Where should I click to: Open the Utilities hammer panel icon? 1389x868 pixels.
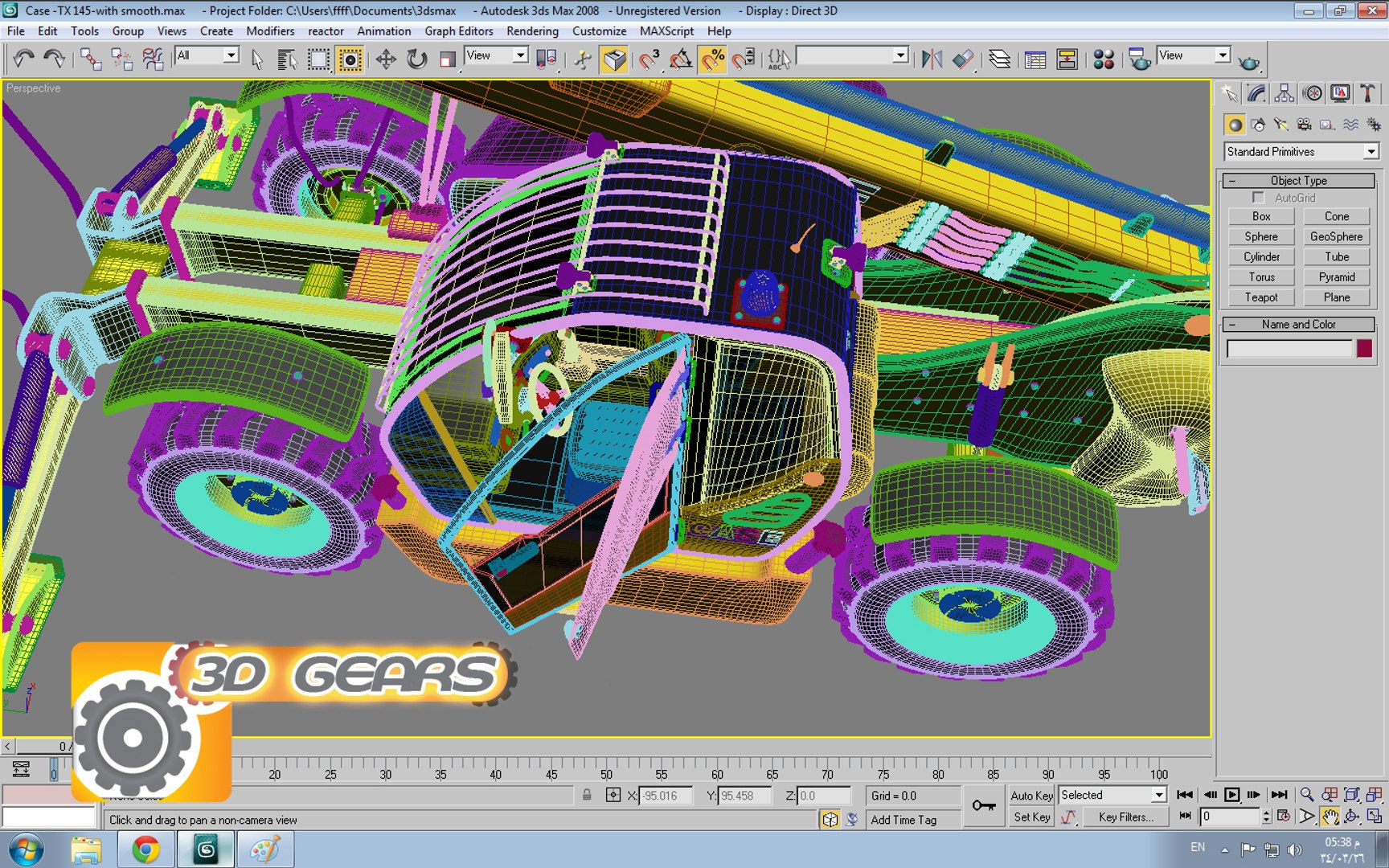(1367, 93)
